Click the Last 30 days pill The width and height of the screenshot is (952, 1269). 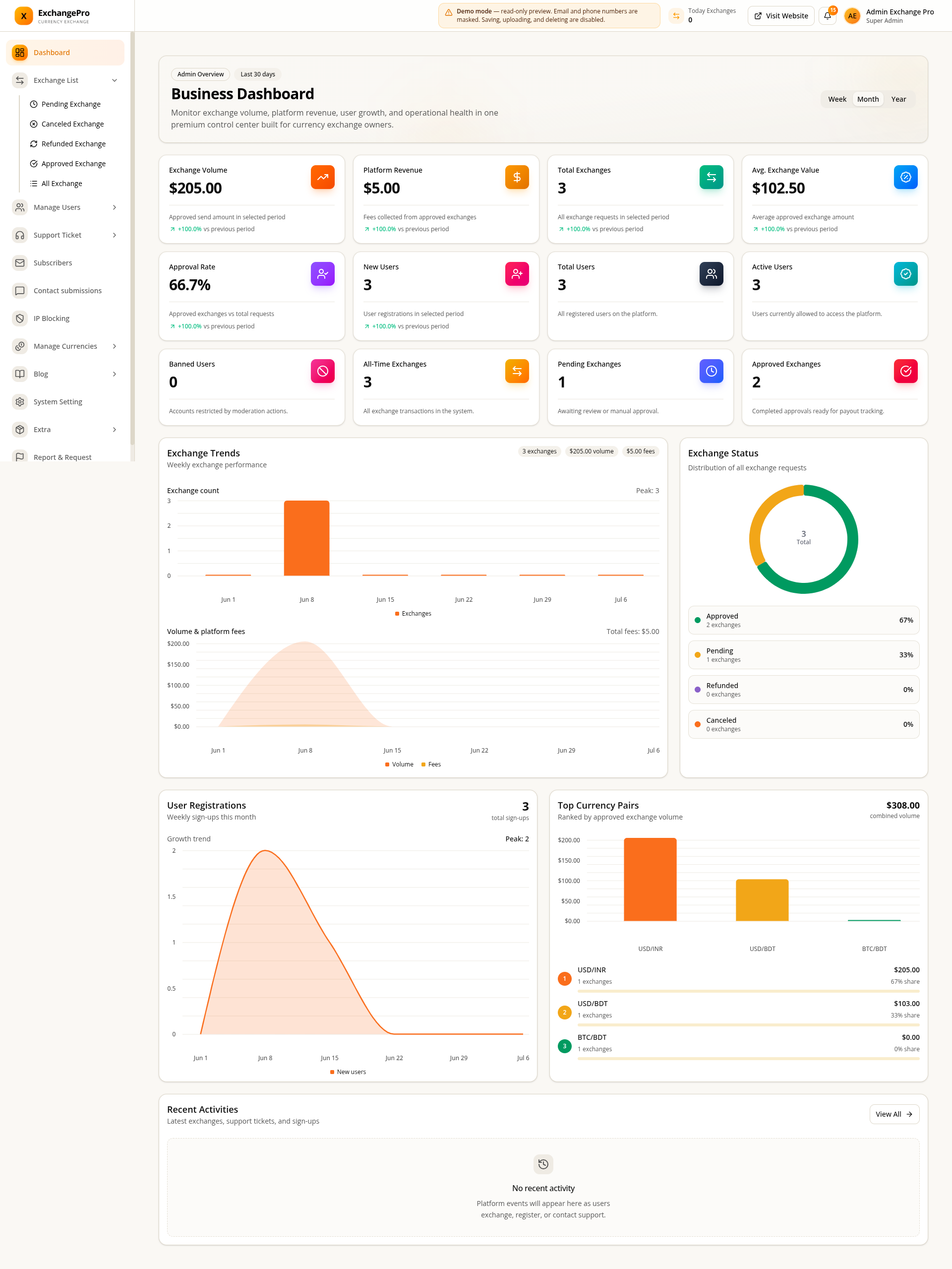point(257,74)
